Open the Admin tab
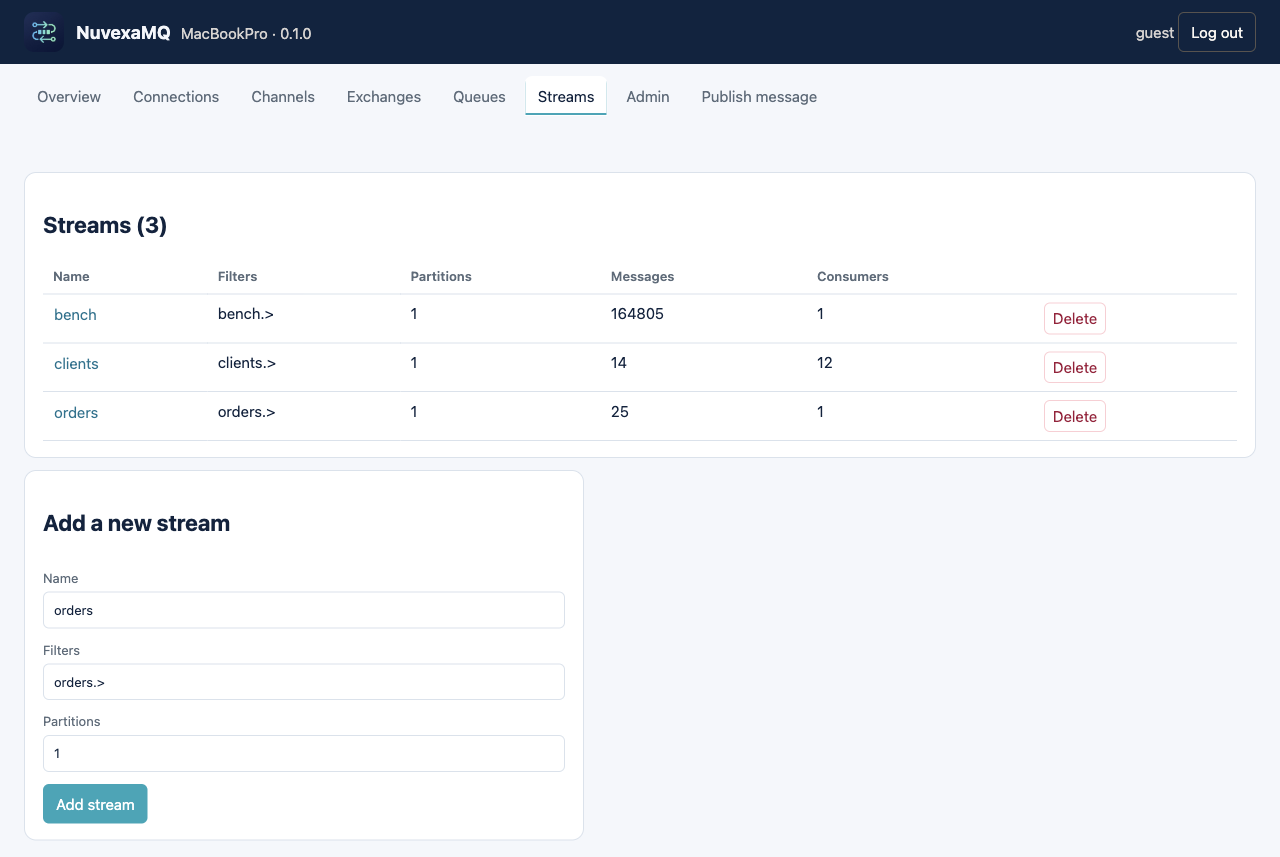Image resolution: width=1280 pixels, height=857 pixels. [648, 97]
